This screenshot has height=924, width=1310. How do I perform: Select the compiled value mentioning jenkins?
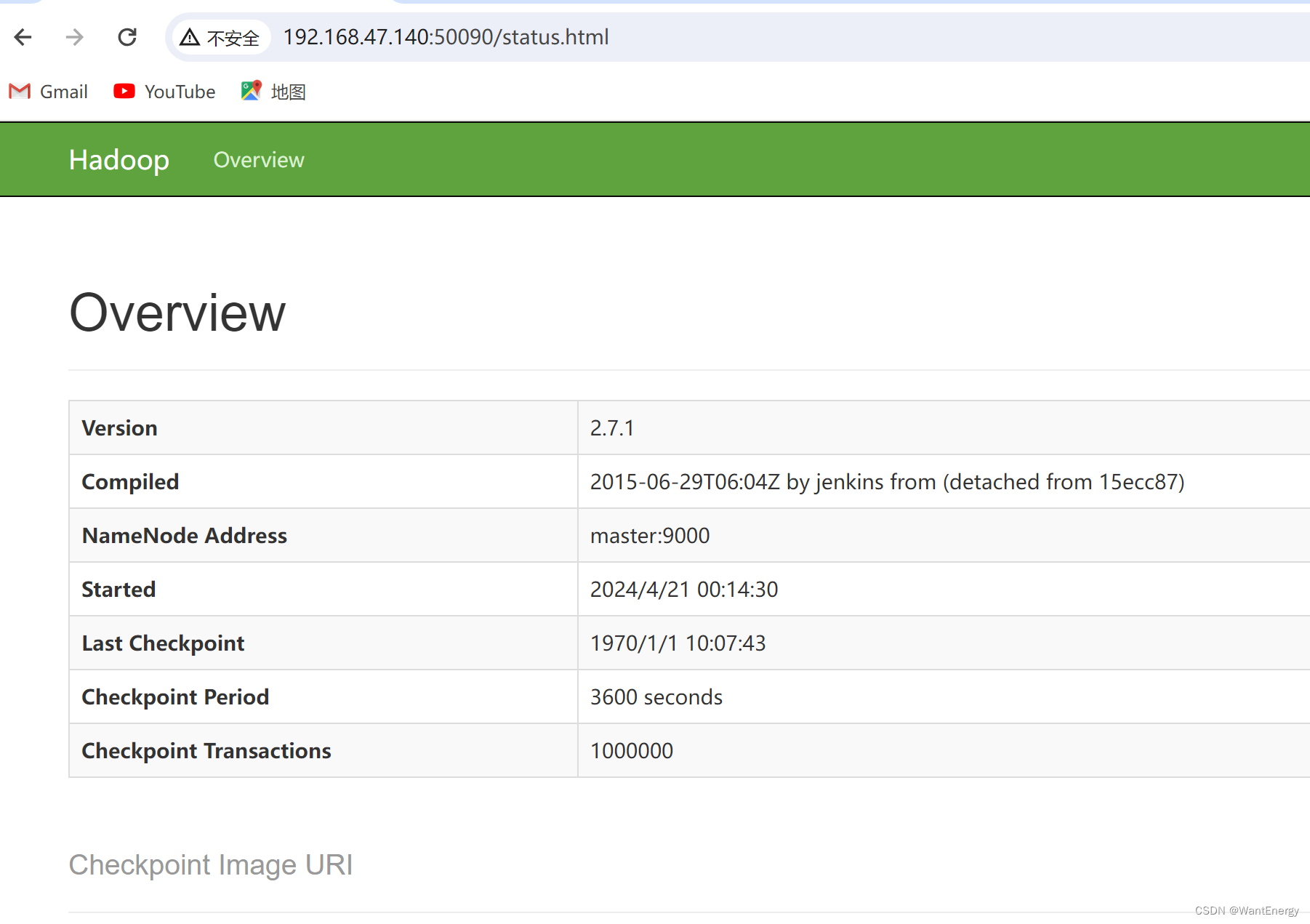[x=887, y=482]
